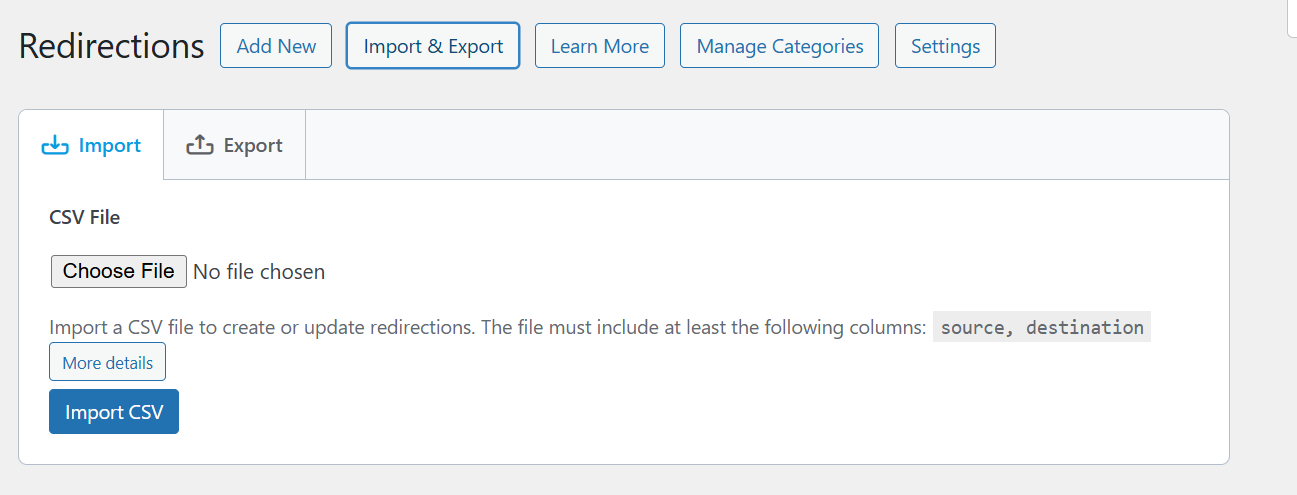This screenshot has height=495, width=1297.
Task: Open the Learn More link button
Action: 599,46
